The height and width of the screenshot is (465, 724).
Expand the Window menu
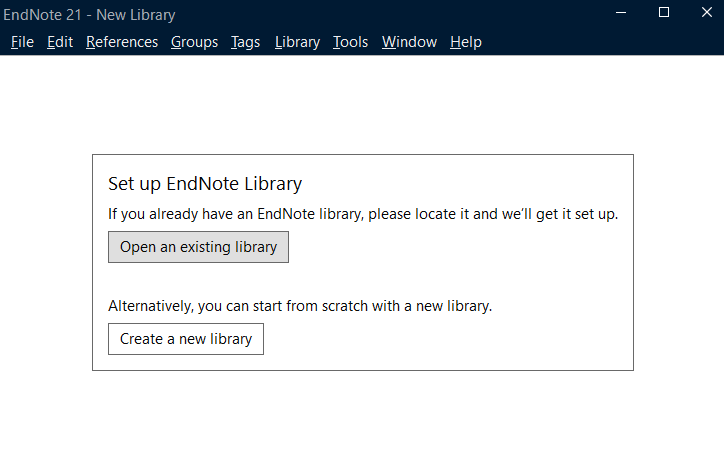[x=409, y=42]
